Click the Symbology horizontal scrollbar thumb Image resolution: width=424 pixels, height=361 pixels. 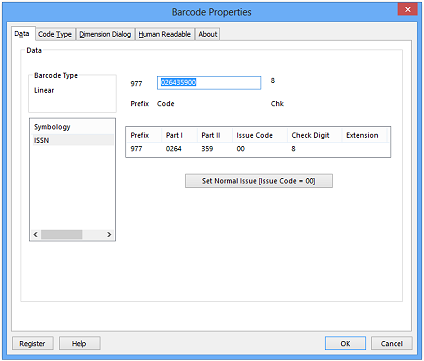pos(61,234)
